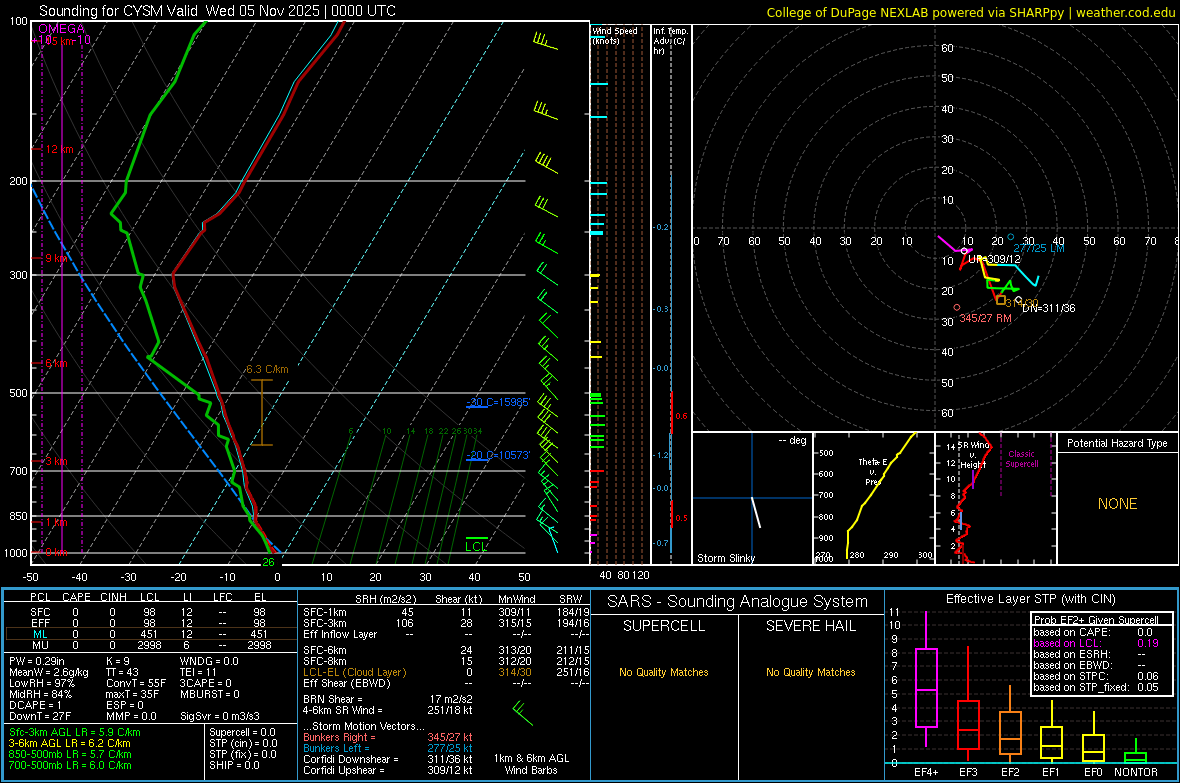Image resolution: width=1180 pixels, height=783 pixels.
Task: Click the 'UP=309/12' hodograph label
Action: pos(994,259)
